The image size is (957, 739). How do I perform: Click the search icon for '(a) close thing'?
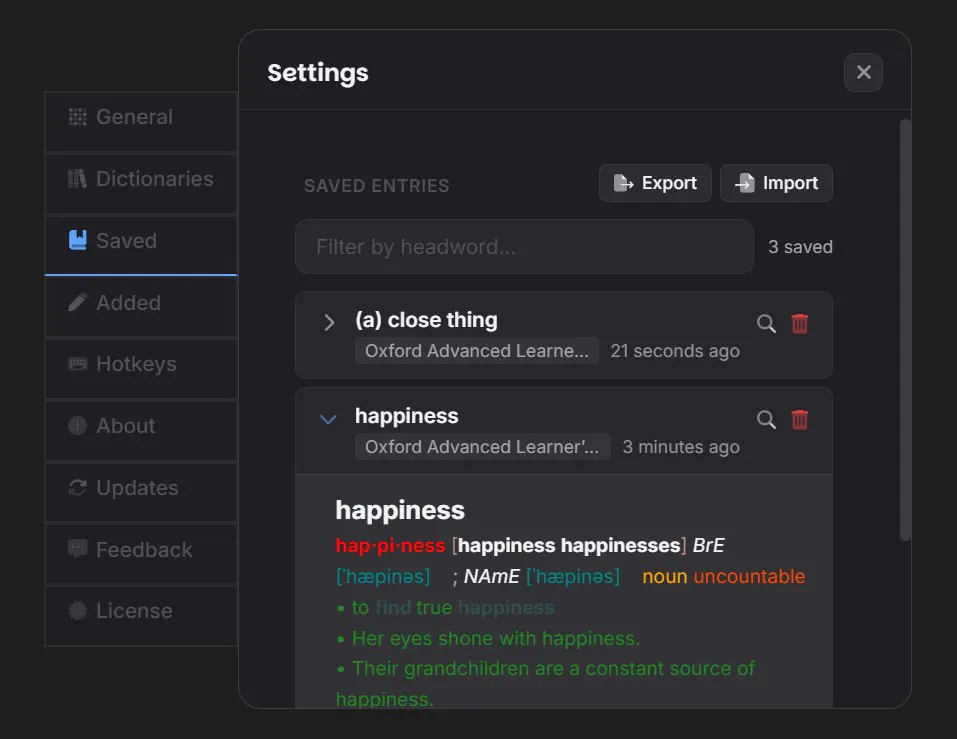click(766, 323)
